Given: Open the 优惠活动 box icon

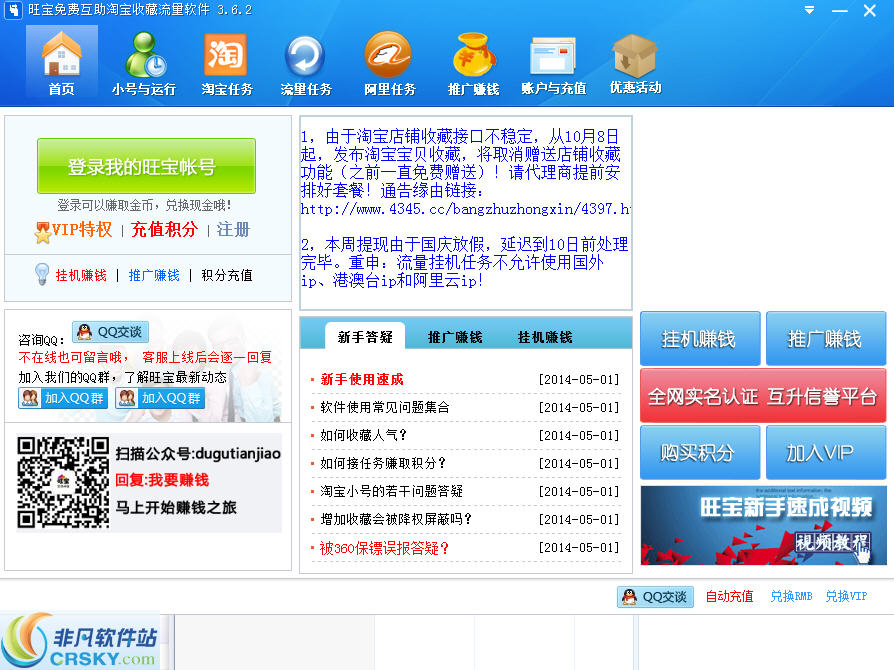Looking at the screenshot, I should 635,63.
